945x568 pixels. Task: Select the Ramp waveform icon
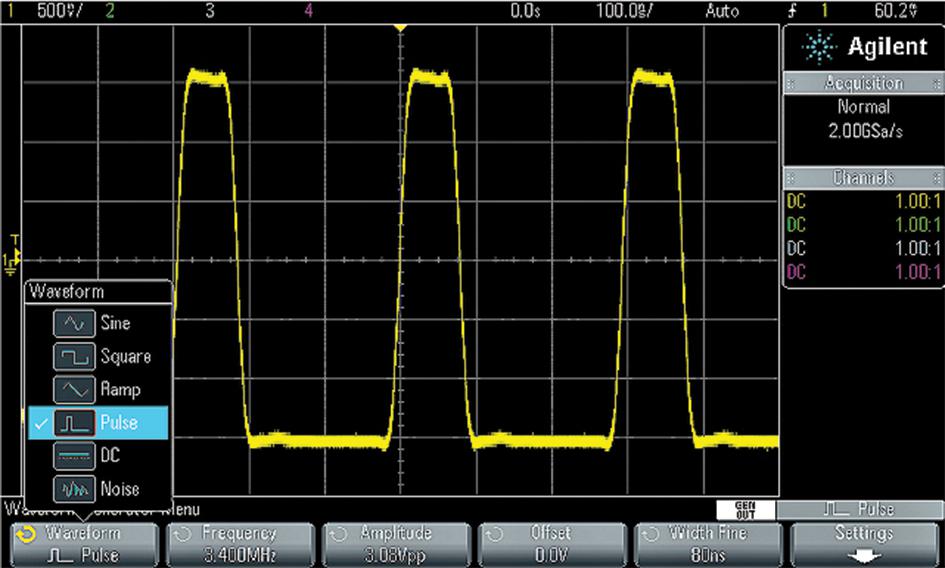(x=74, y=390)
